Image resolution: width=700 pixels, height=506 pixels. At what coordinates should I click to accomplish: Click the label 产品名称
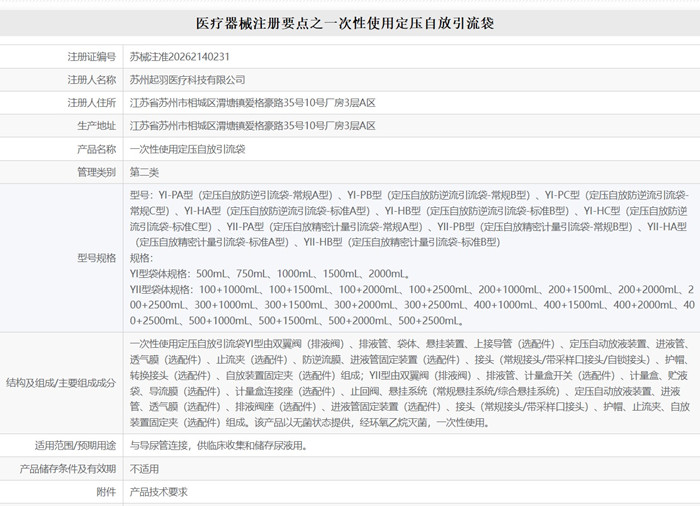tap(96, 149)
